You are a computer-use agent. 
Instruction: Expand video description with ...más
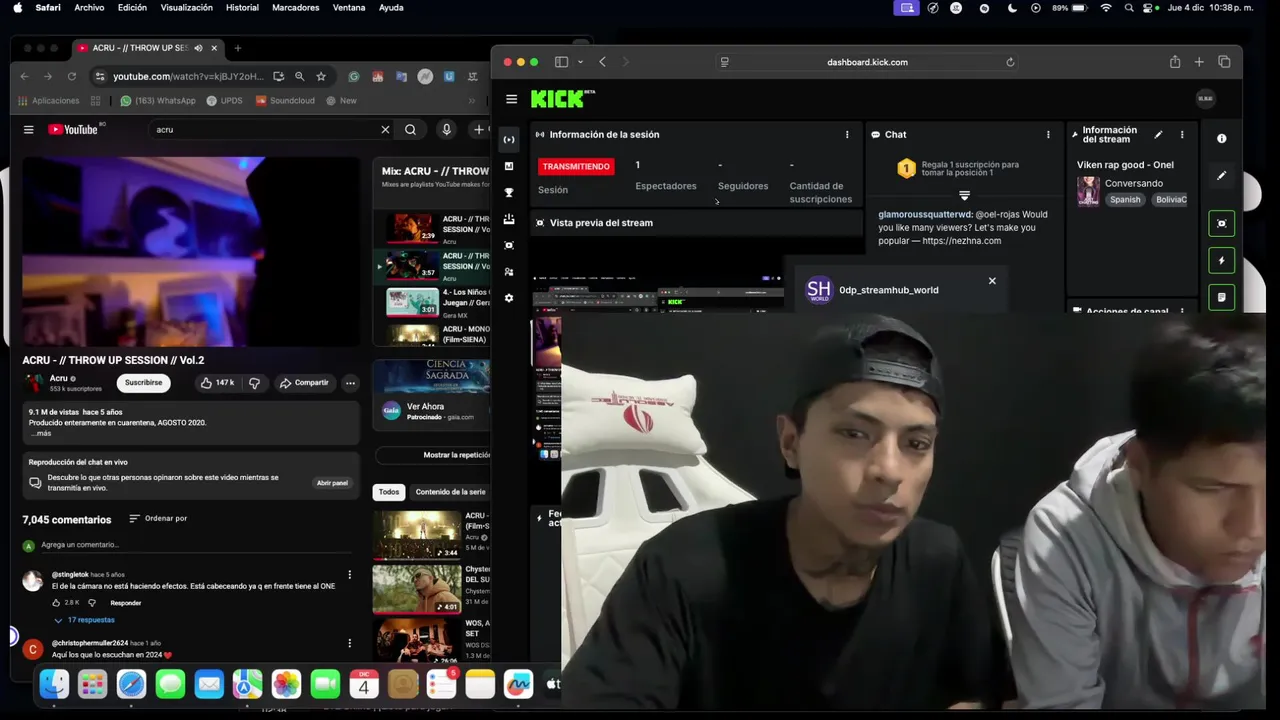(40, 433)
